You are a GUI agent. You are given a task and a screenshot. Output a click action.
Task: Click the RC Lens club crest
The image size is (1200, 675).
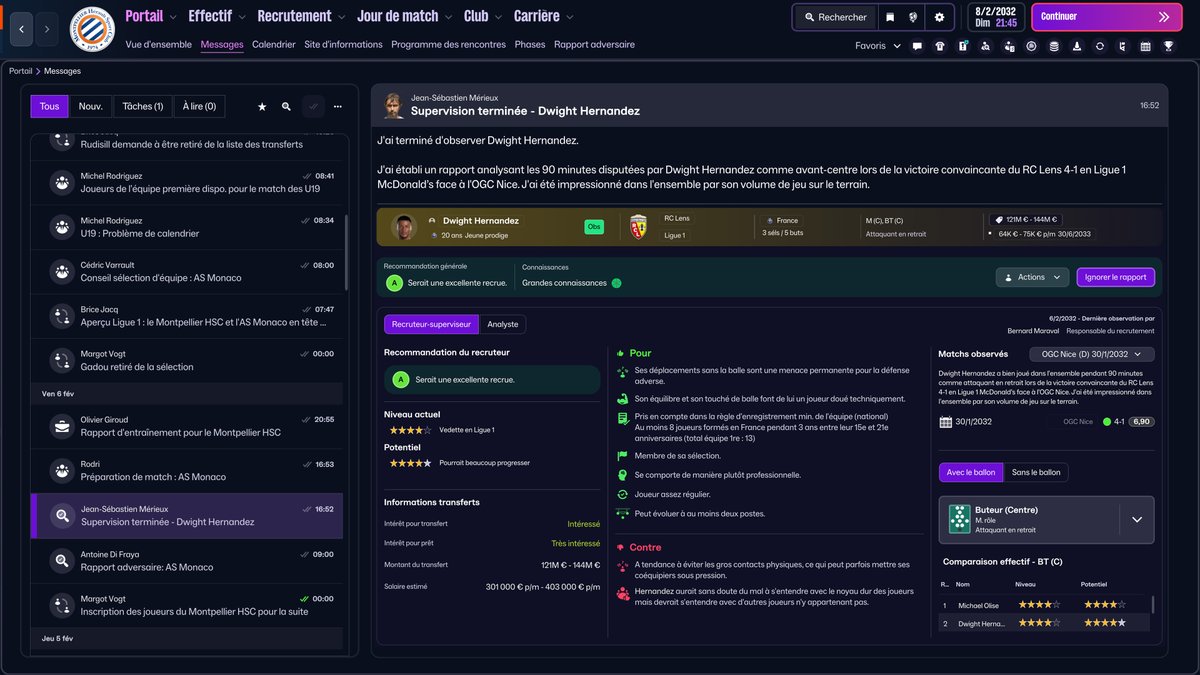[638, 227]
